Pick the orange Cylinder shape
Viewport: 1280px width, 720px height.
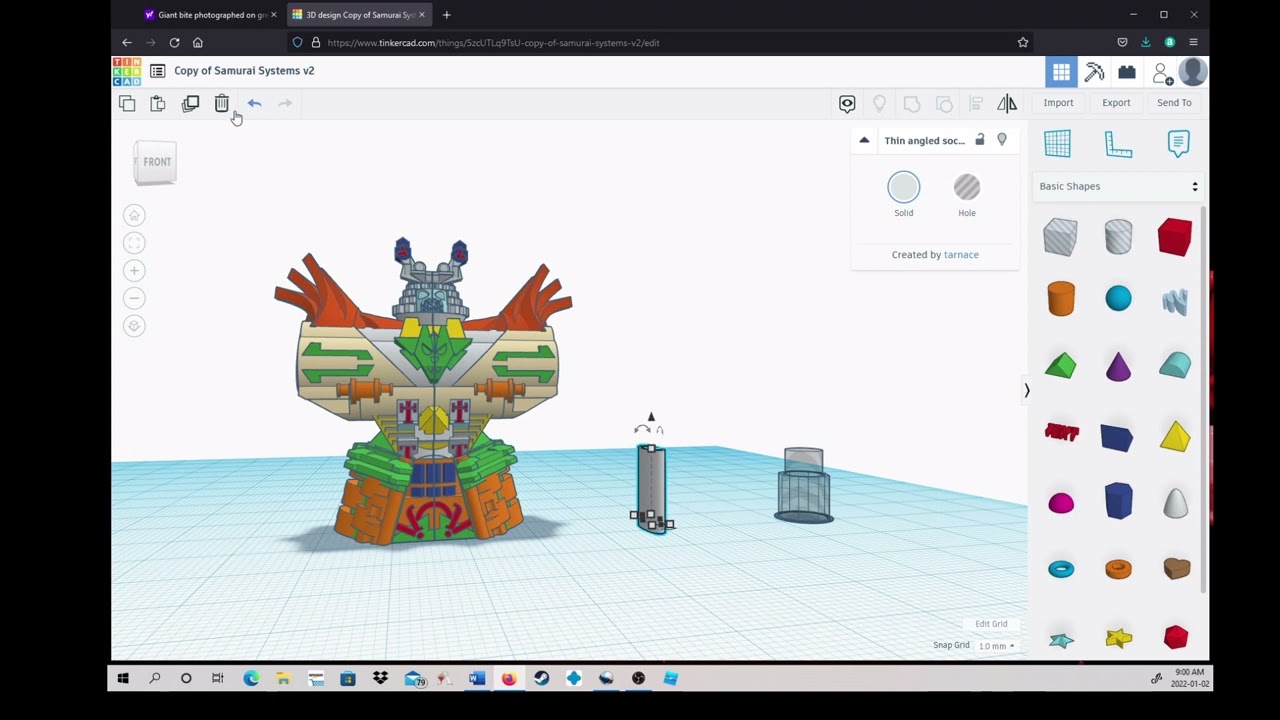tap(1061, 299)
